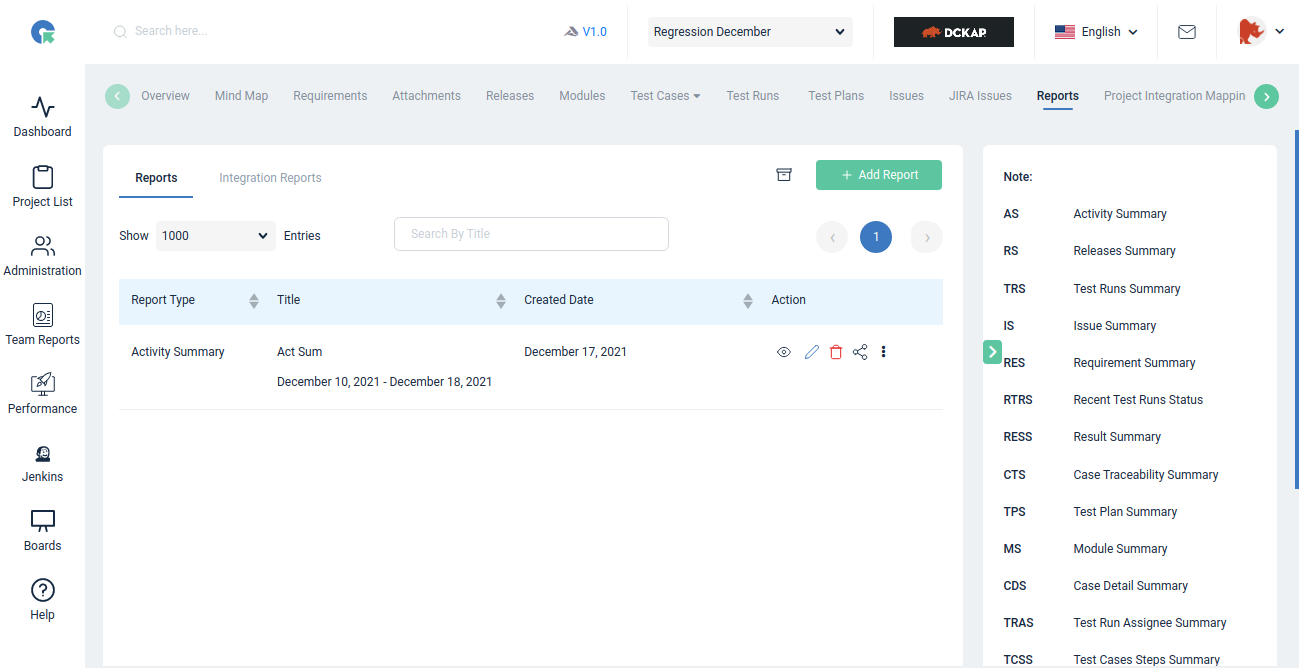Select the Reports top navigation tab

point(1057,96)
